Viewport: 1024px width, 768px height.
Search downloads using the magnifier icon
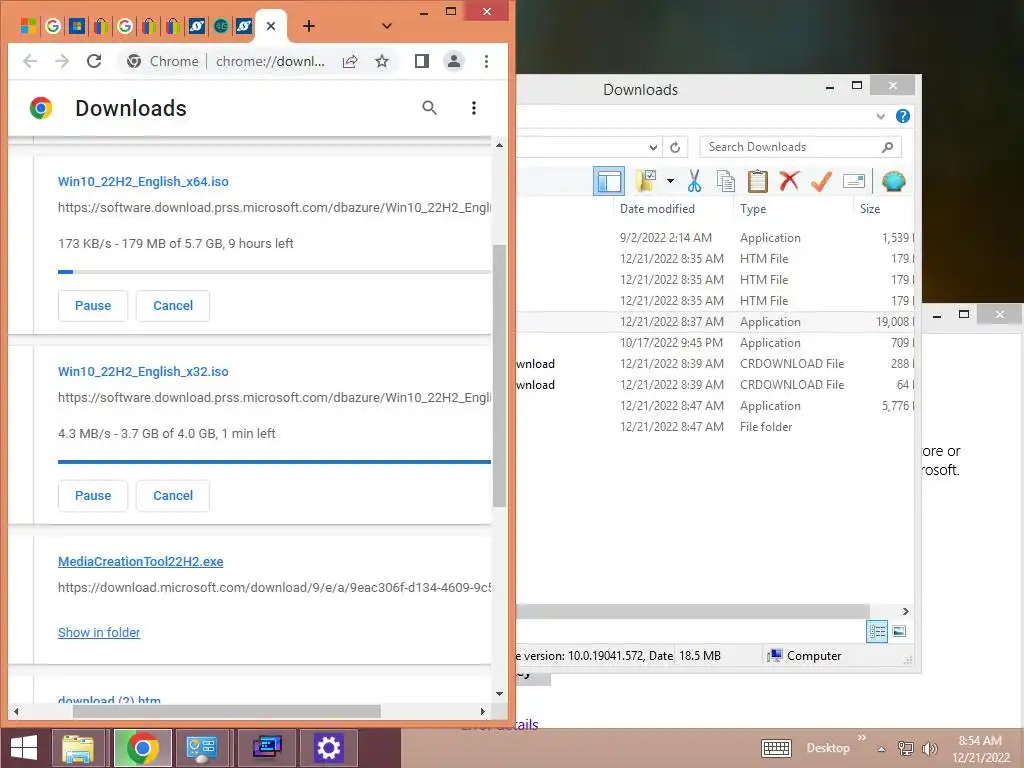point(429,108)
